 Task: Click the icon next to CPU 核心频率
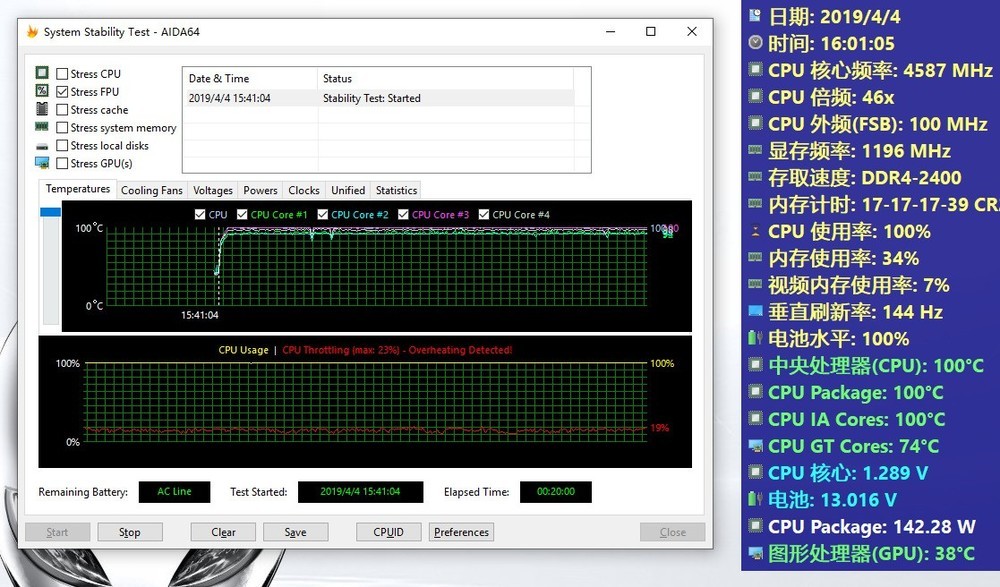[755, 69]
